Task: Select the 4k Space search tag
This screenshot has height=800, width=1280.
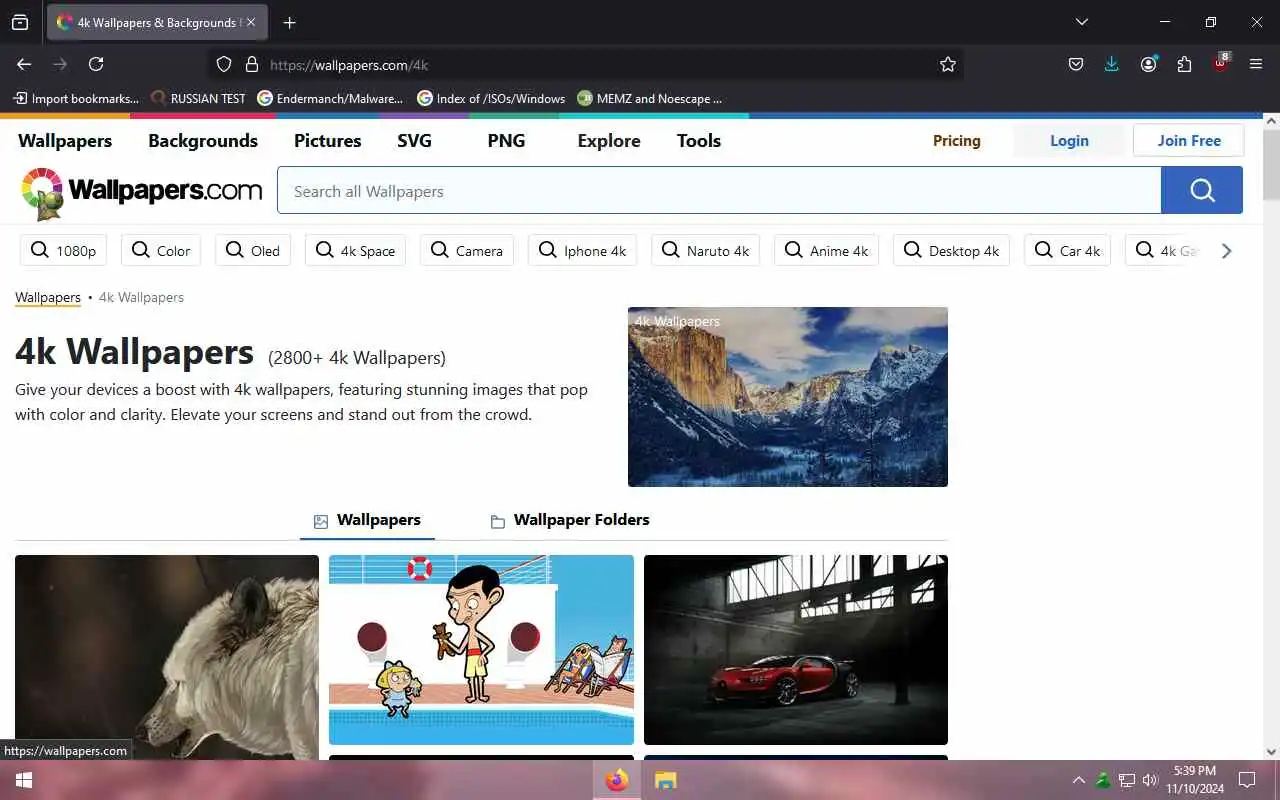Action: point(355,250)
